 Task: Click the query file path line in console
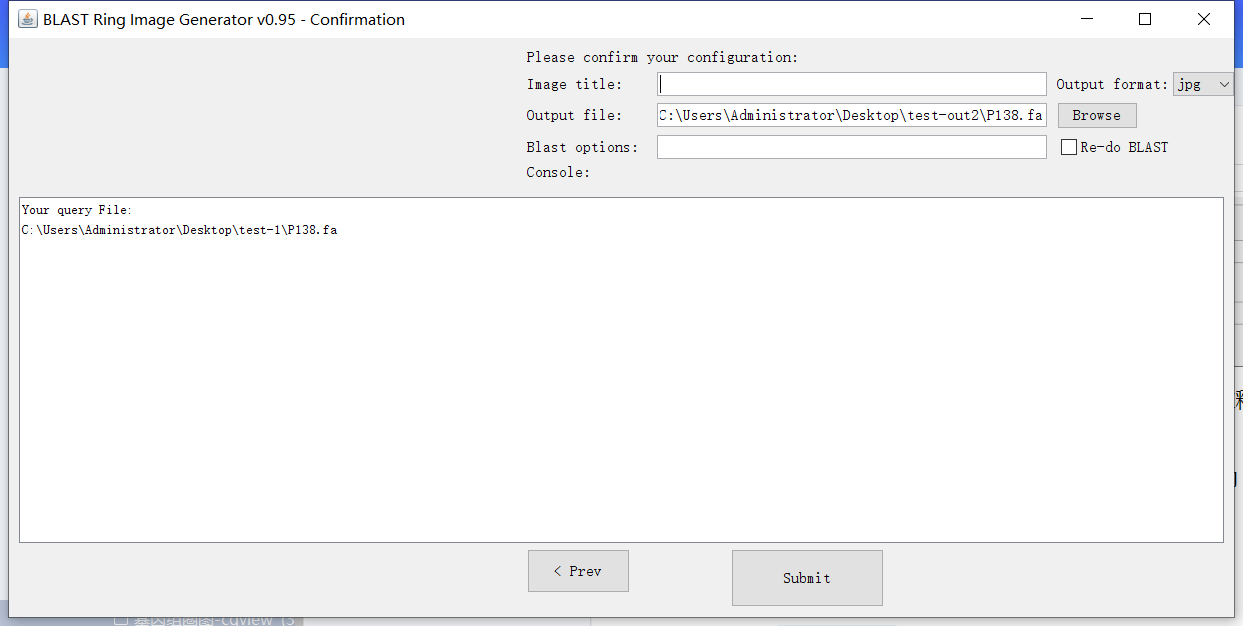click(x=180, y=230)
